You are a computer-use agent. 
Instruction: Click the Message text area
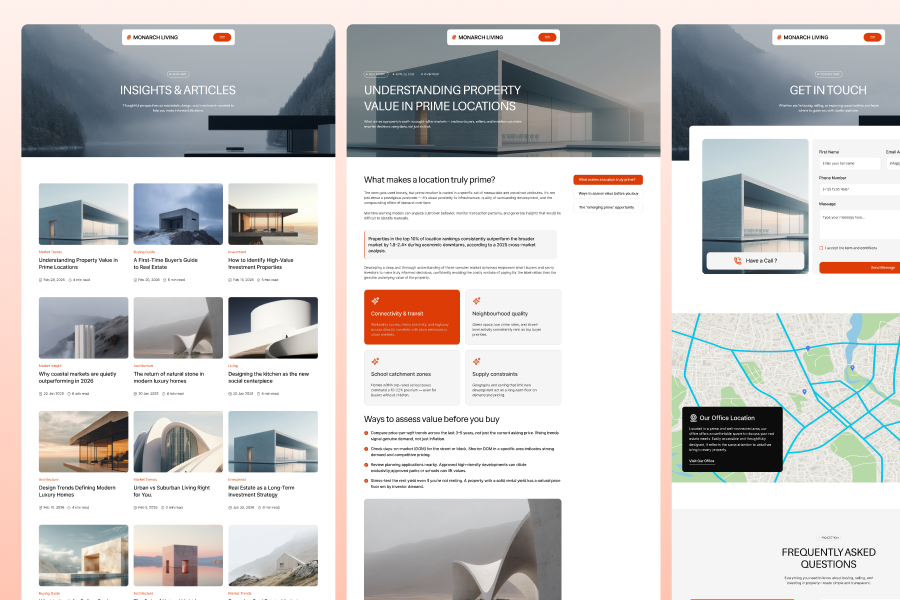click(859, 224)
